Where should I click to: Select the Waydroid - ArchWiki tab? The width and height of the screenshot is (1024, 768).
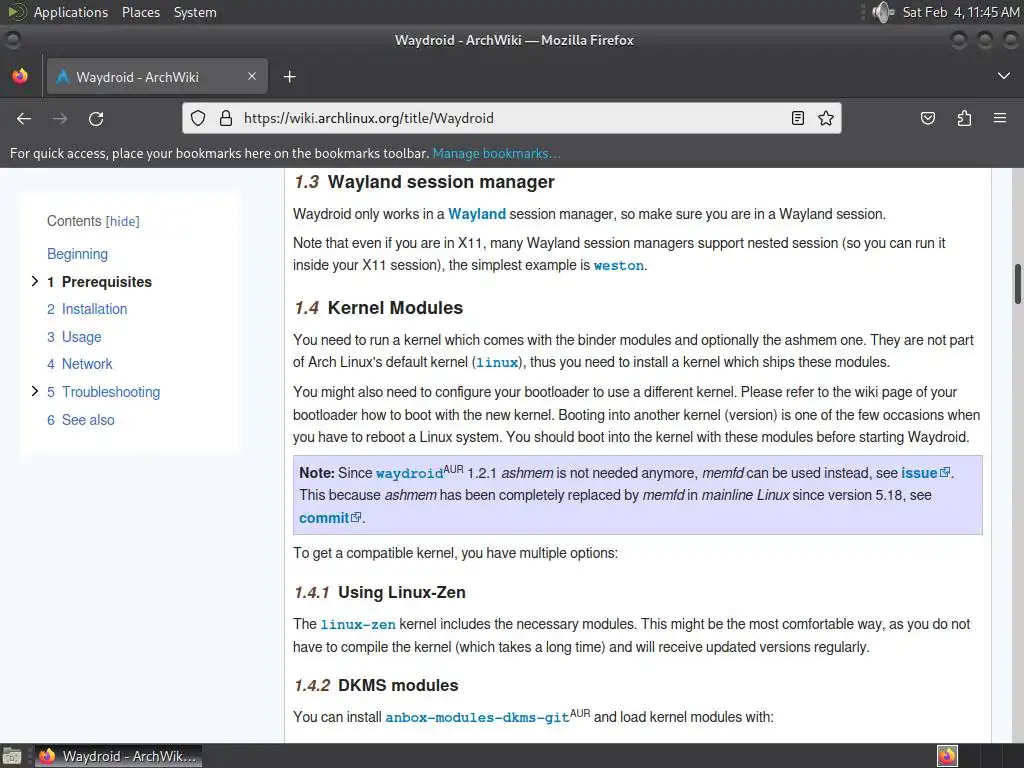(157, 76)
